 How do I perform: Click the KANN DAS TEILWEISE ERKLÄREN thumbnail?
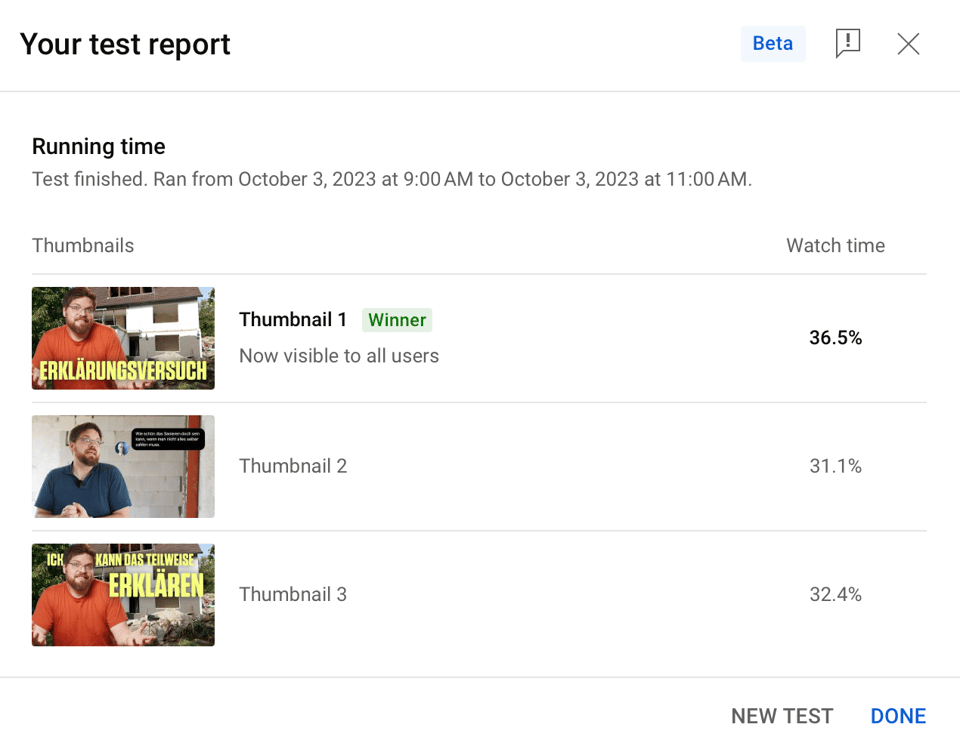click(x=123, y=594)
